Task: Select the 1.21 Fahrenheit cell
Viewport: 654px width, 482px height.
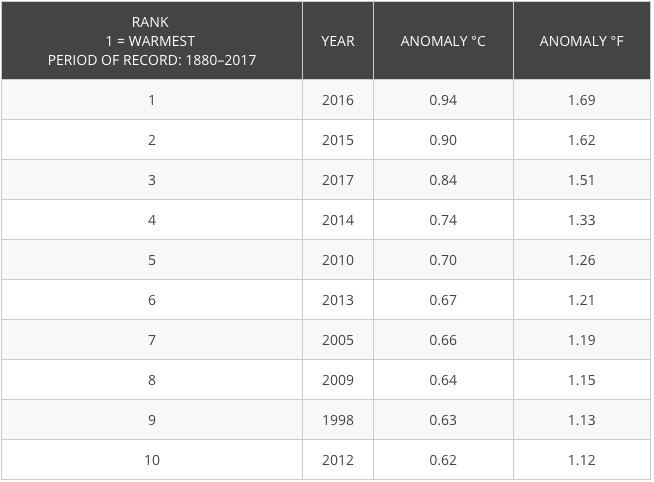Action: 582,300
